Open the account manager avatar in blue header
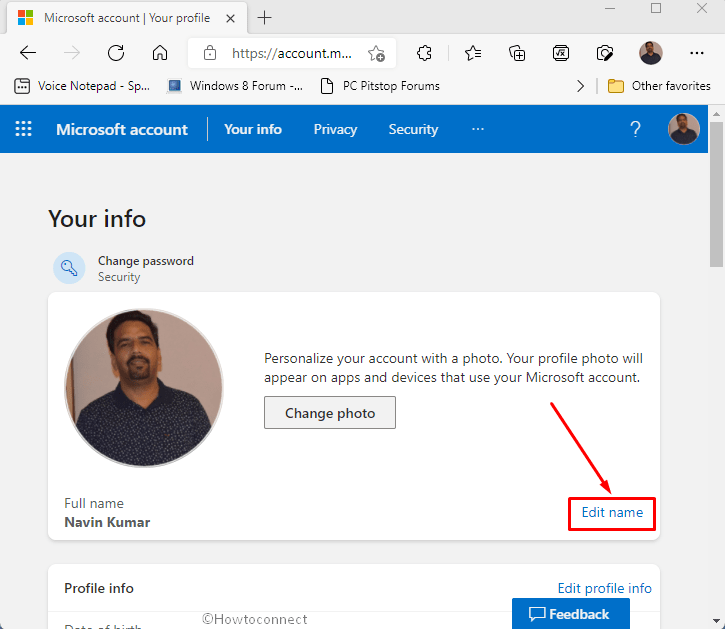725x629 pixels. (x=683, y=129)
